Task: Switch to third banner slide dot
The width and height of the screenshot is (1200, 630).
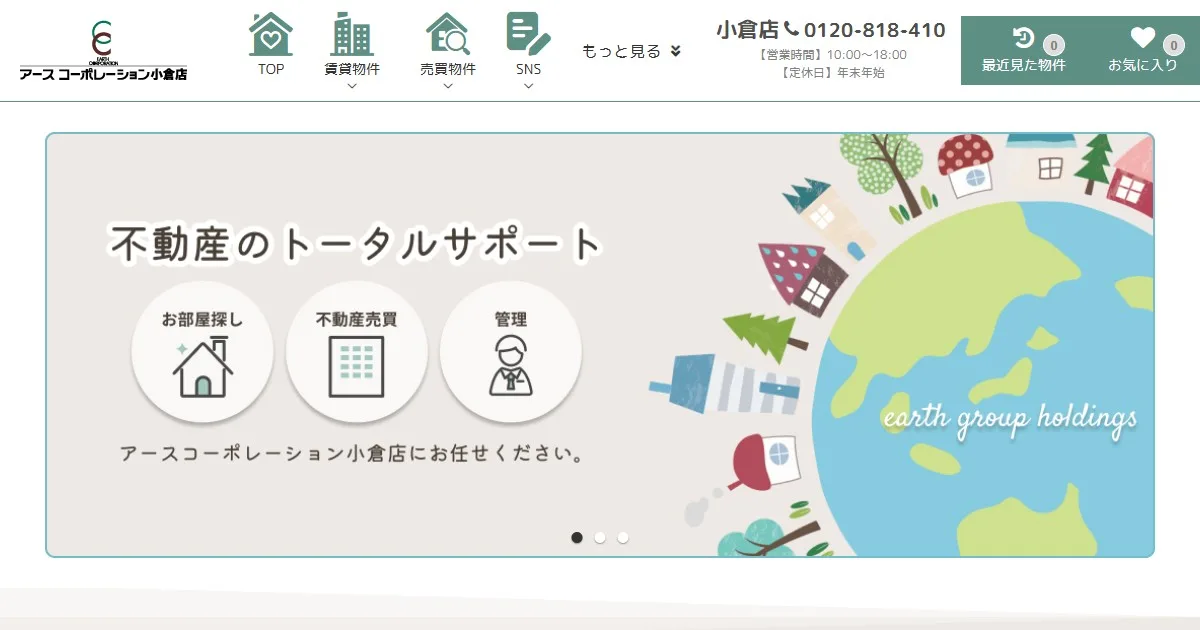Action: 623,537
